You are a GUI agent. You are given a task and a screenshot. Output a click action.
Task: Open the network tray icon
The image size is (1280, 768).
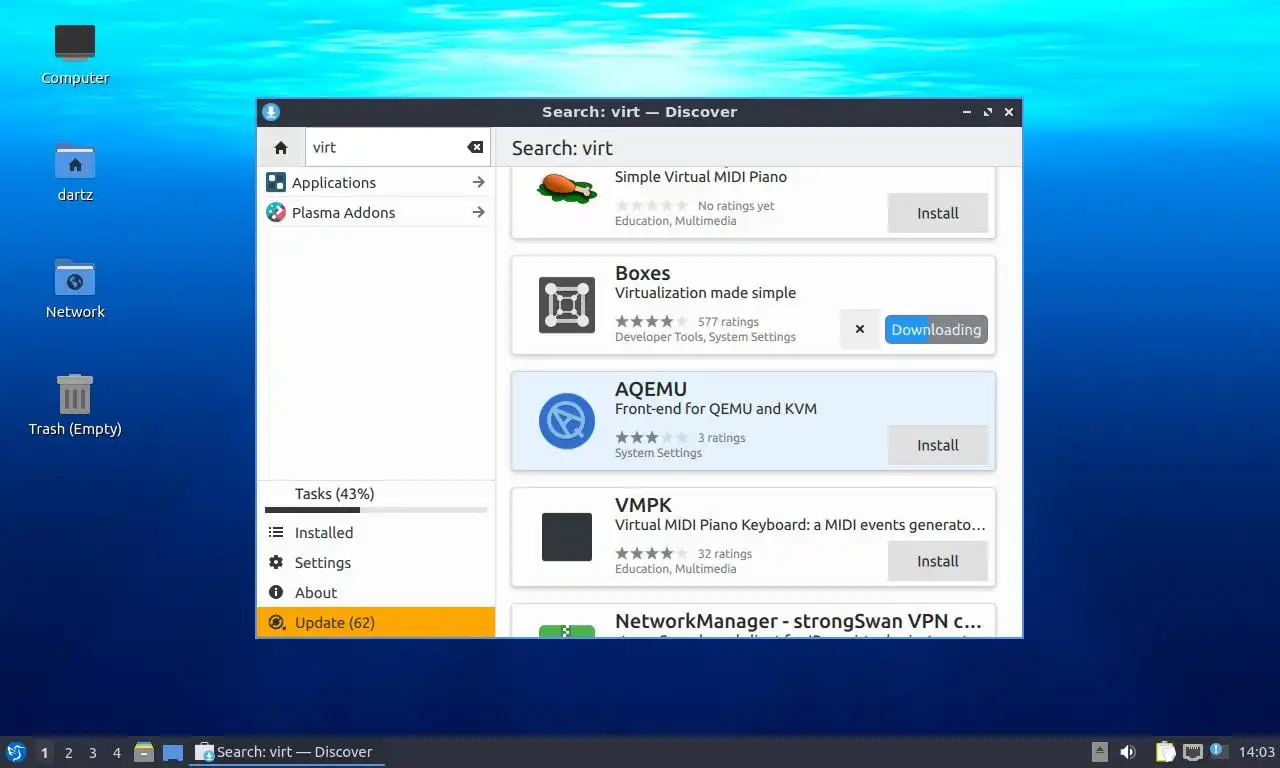(1192, 752)
